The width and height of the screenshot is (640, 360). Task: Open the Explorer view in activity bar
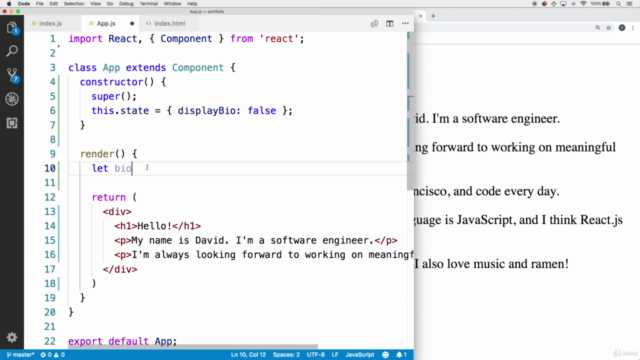point(12,28)
